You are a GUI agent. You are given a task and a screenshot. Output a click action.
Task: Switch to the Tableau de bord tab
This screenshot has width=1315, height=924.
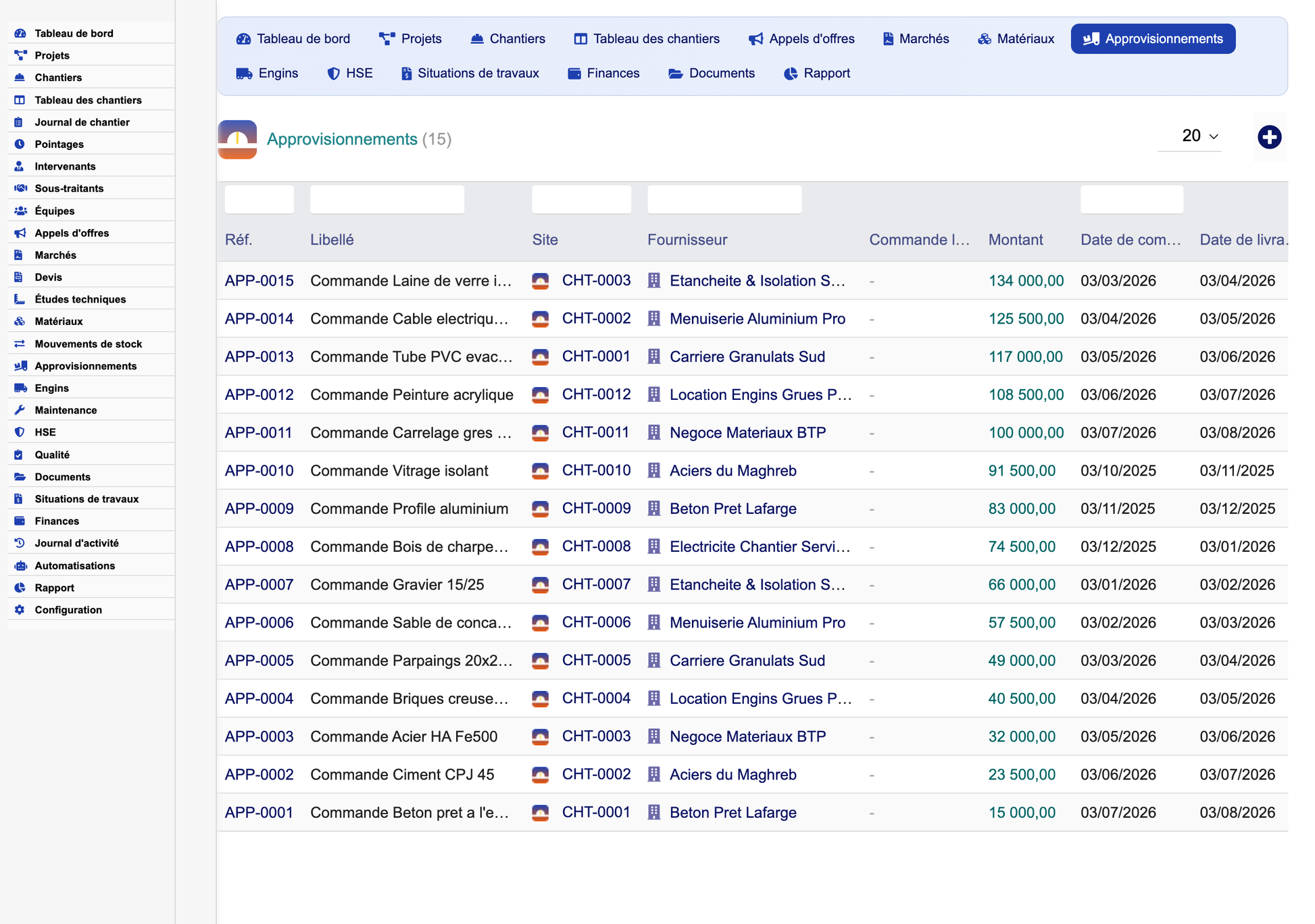[293, 39]
